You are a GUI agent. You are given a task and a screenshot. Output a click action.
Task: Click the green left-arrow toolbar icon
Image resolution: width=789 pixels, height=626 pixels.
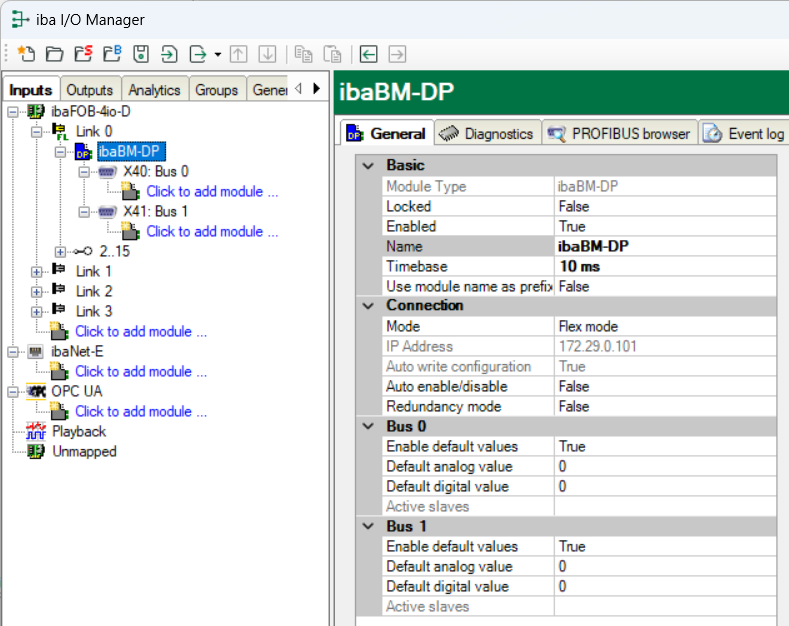(x=369, y=54)
